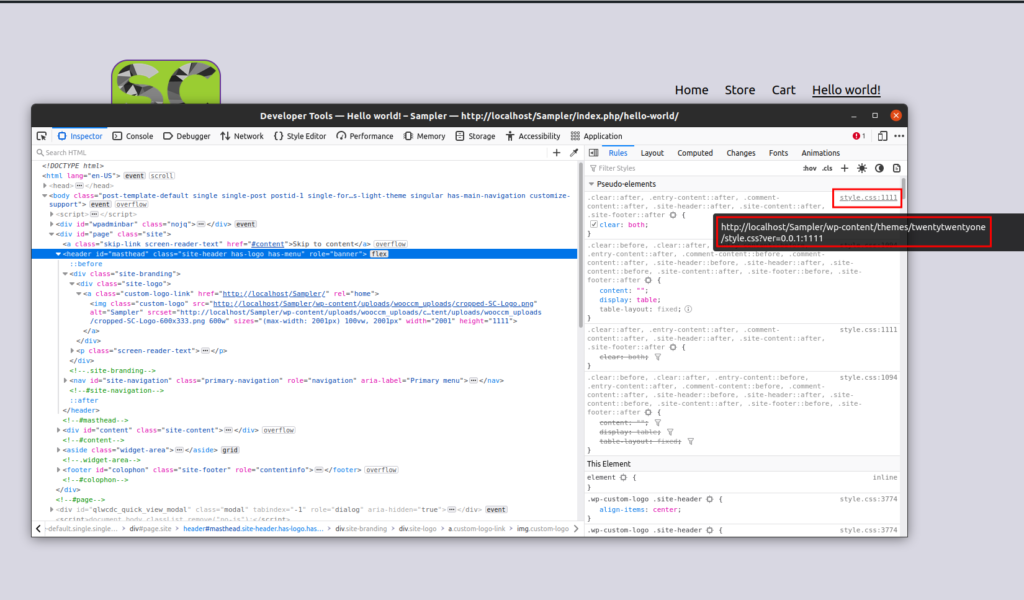Screen dimensions: 1024x600
Task: Click the event badge on the wpadminbar div
Action: (x=246, y=225)
